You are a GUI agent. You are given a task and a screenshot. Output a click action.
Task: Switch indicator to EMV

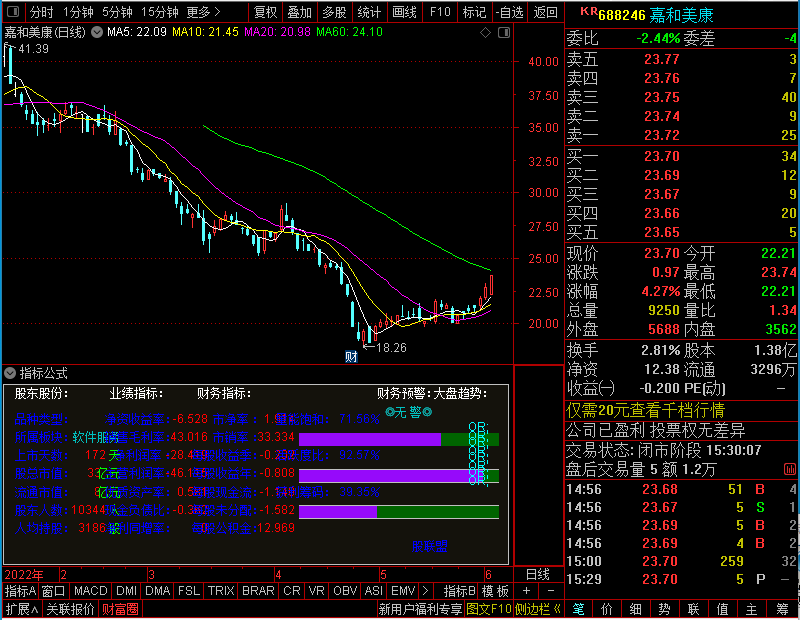403,591
